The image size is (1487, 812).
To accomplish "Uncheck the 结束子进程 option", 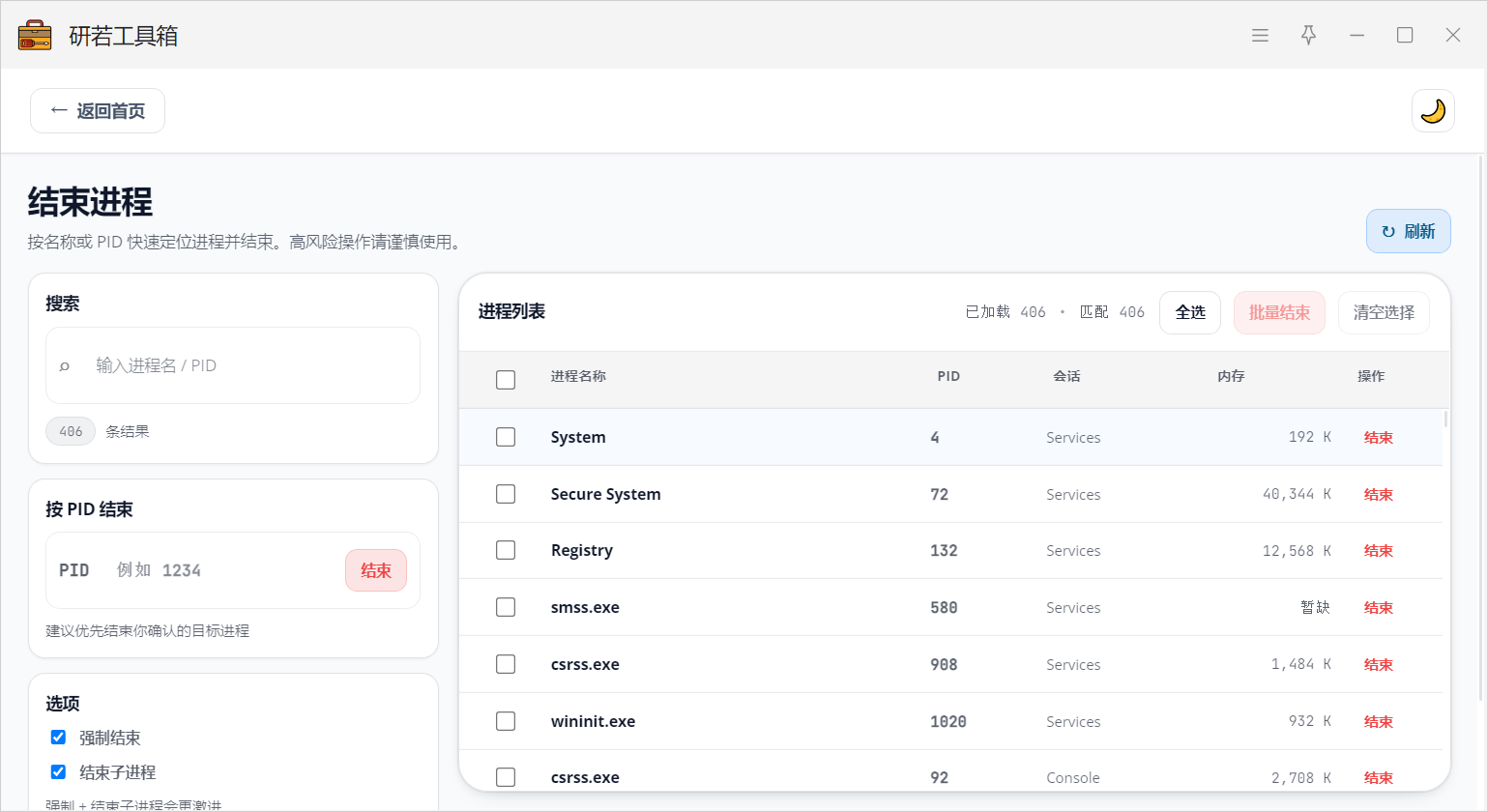I will pos(58,772).
